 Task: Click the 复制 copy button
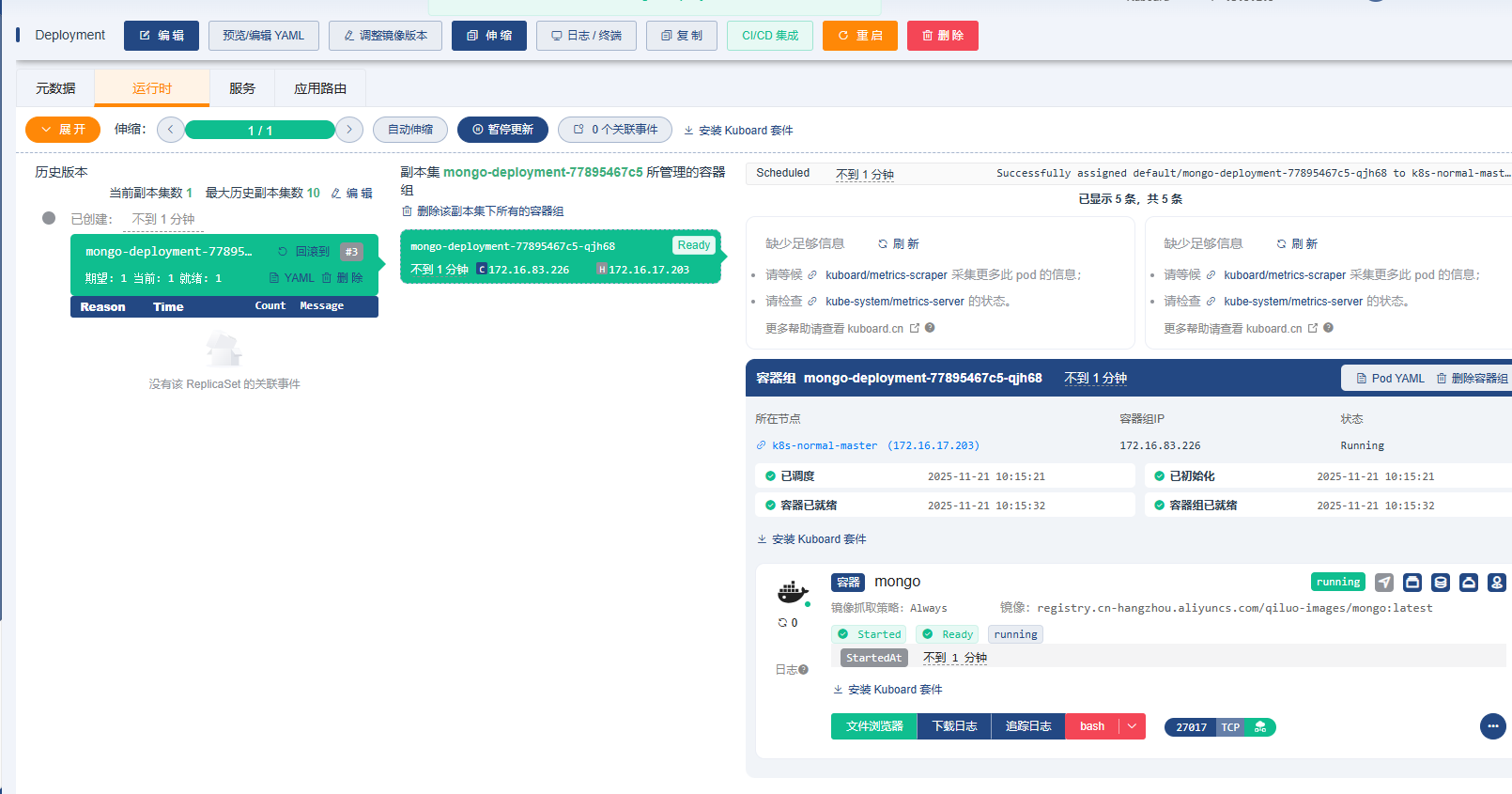682,36
